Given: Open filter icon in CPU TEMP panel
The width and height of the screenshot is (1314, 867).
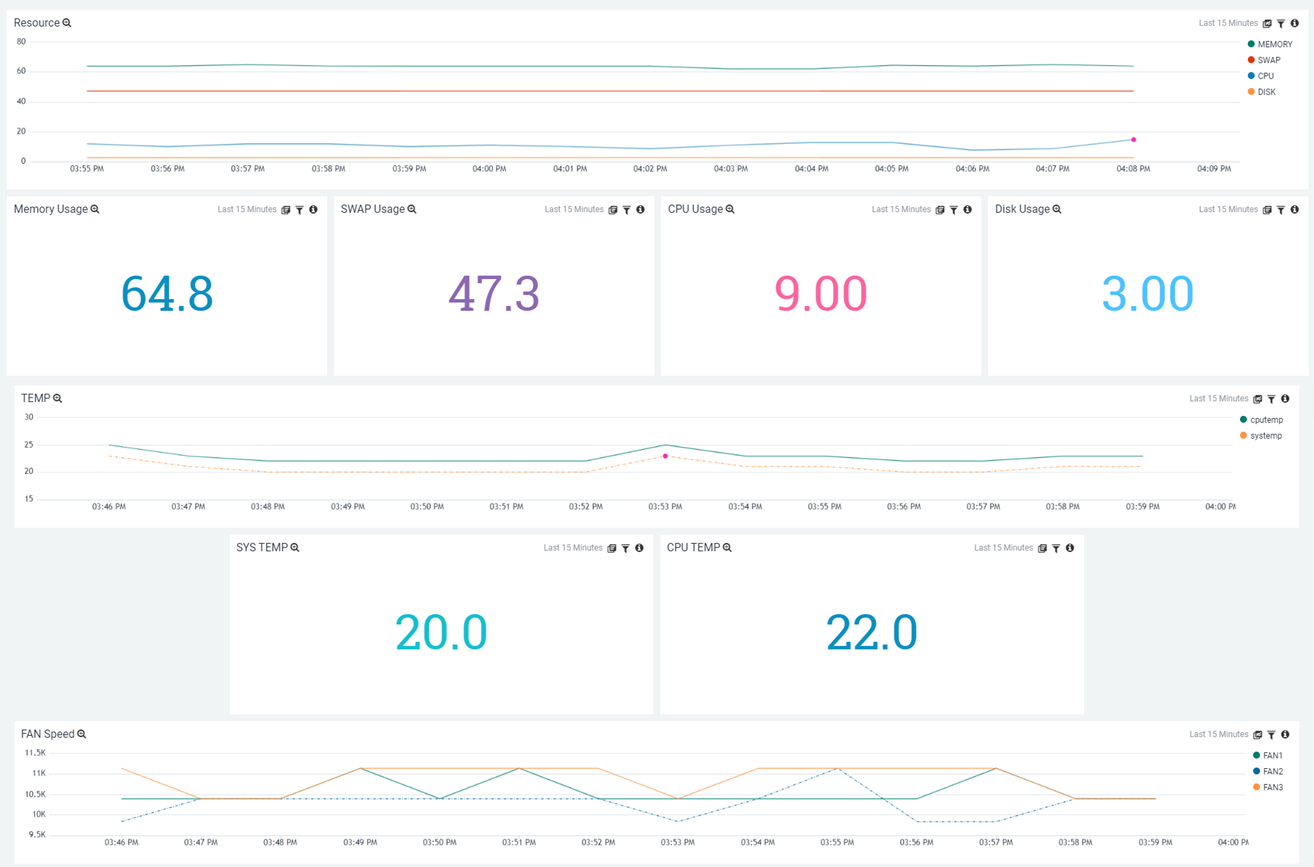Looking at the screenshot, I should coord(1056,548).
